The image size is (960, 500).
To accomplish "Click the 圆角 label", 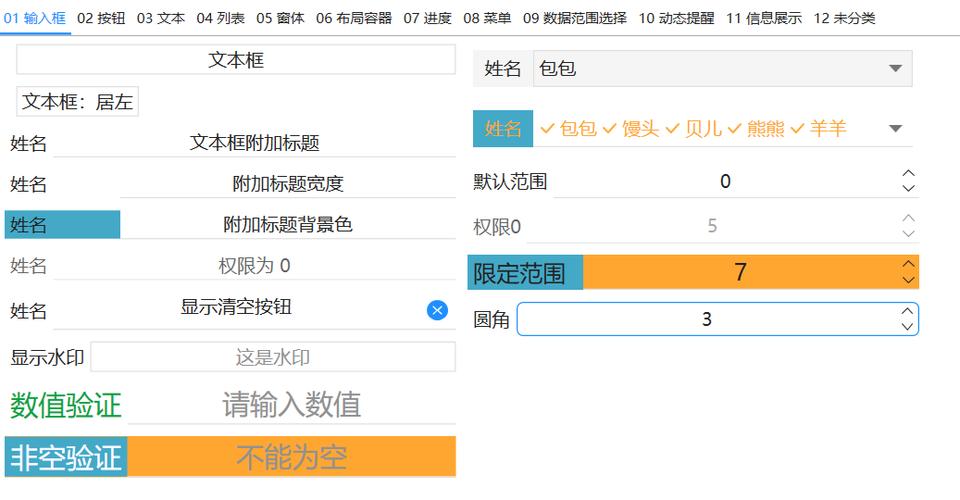I will pyautogui.click(x=492, y=319).
